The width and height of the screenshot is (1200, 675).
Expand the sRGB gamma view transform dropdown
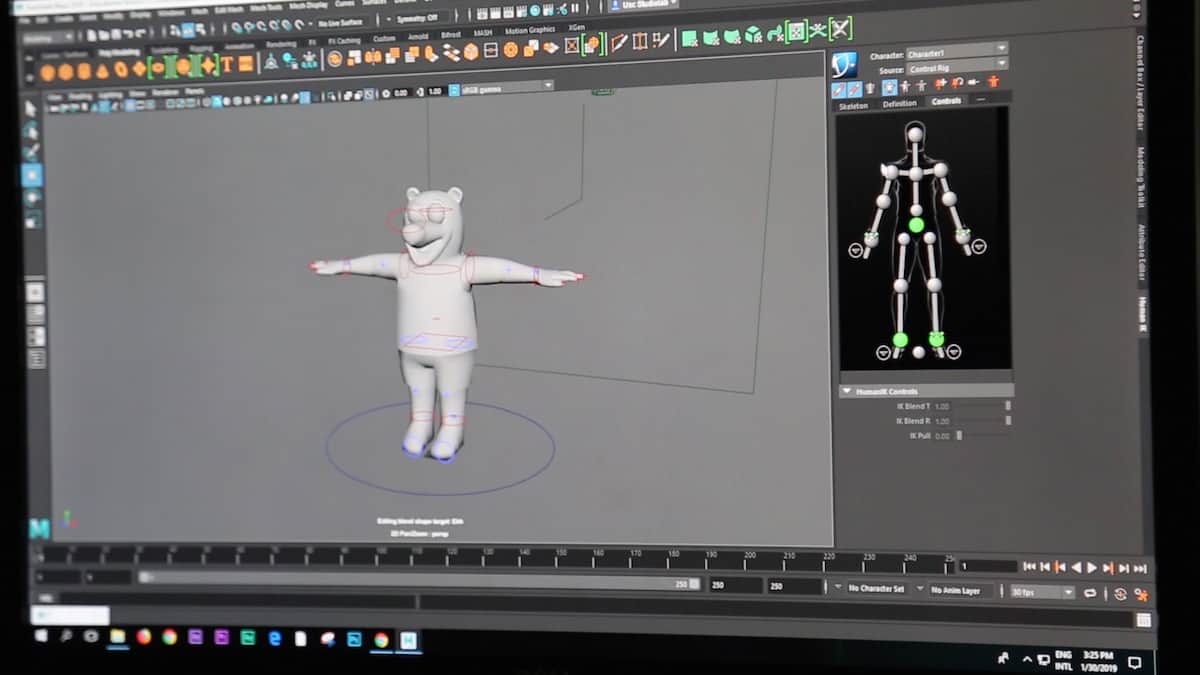click(x=506, y=88)
